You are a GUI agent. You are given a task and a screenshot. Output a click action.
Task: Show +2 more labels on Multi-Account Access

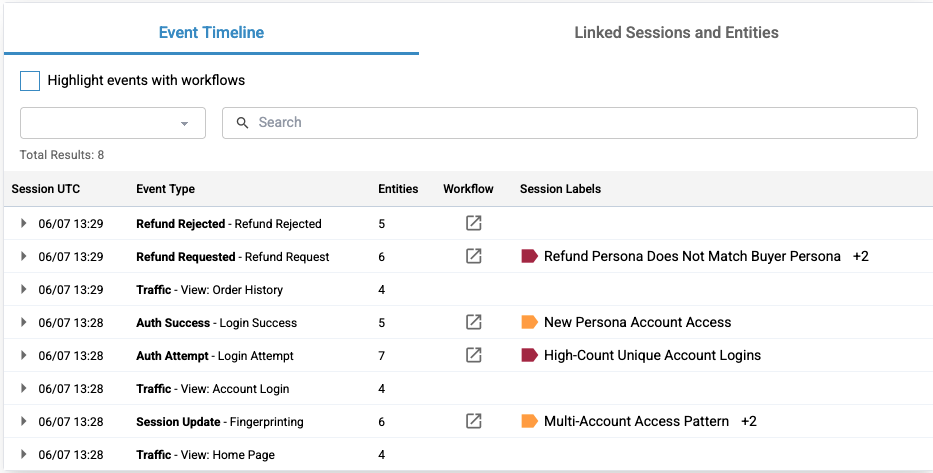pos(748,421)
